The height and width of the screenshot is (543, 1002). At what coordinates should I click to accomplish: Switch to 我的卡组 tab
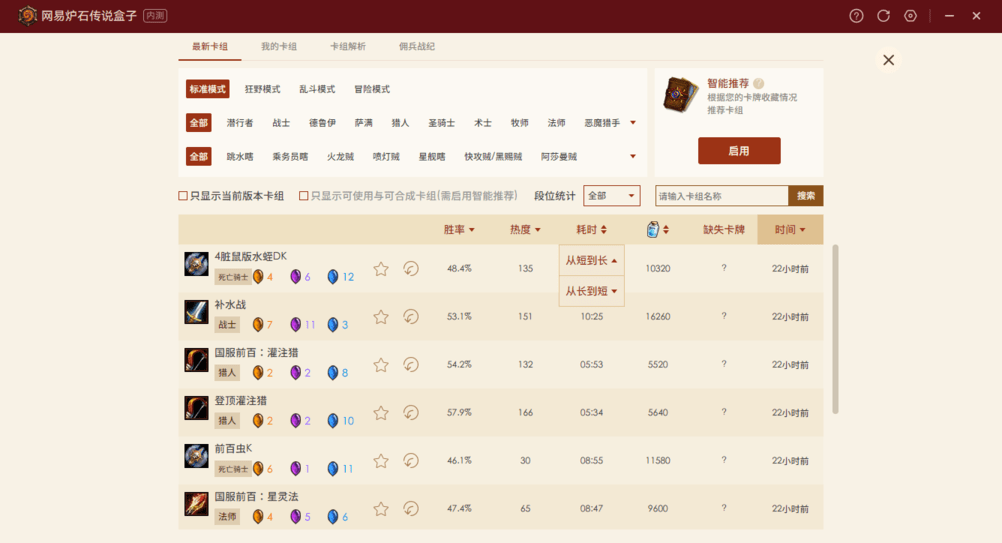tap(279, 47)
